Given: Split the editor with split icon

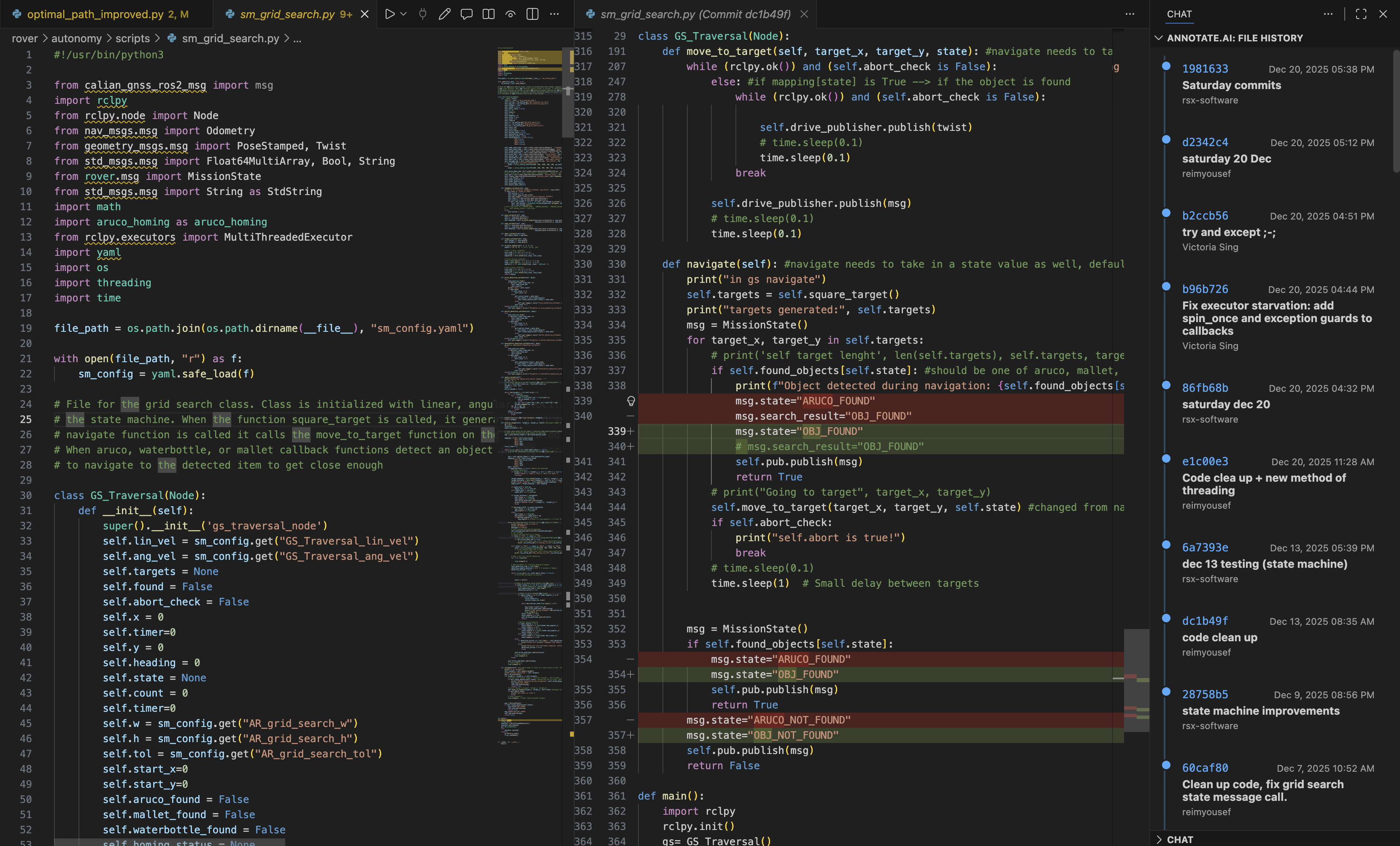Looking at the screenshot, I should 532,14.
